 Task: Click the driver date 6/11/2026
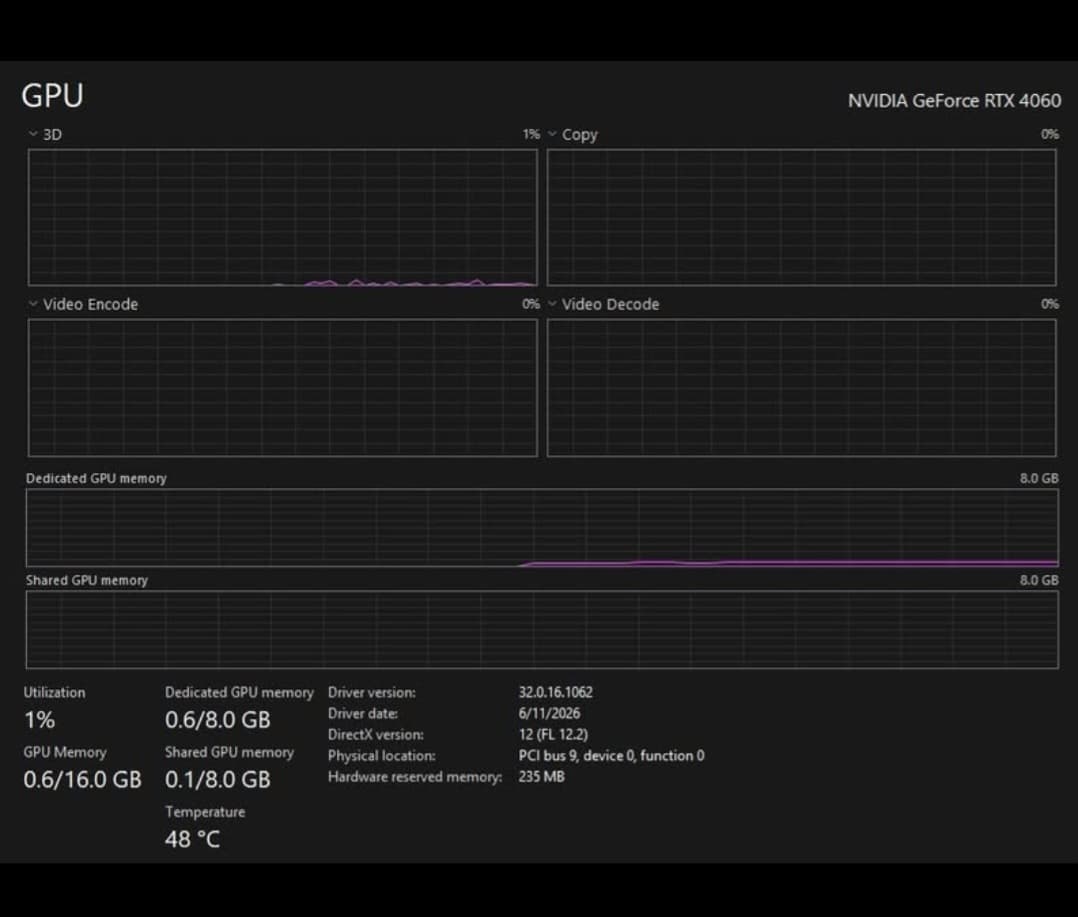click(549, 714)
